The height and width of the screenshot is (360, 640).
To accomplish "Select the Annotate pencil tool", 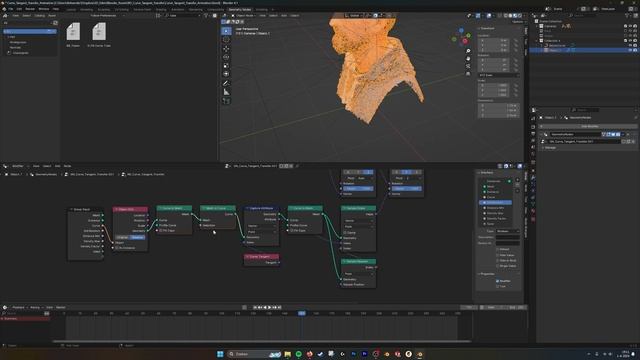I will (226, 83).
